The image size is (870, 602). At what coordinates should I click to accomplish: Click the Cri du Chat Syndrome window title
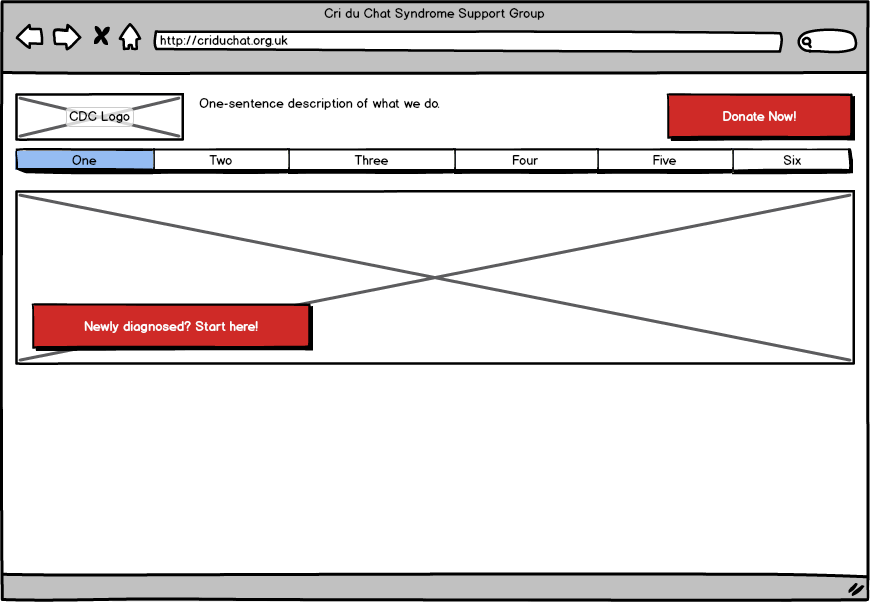pos(434,14)
